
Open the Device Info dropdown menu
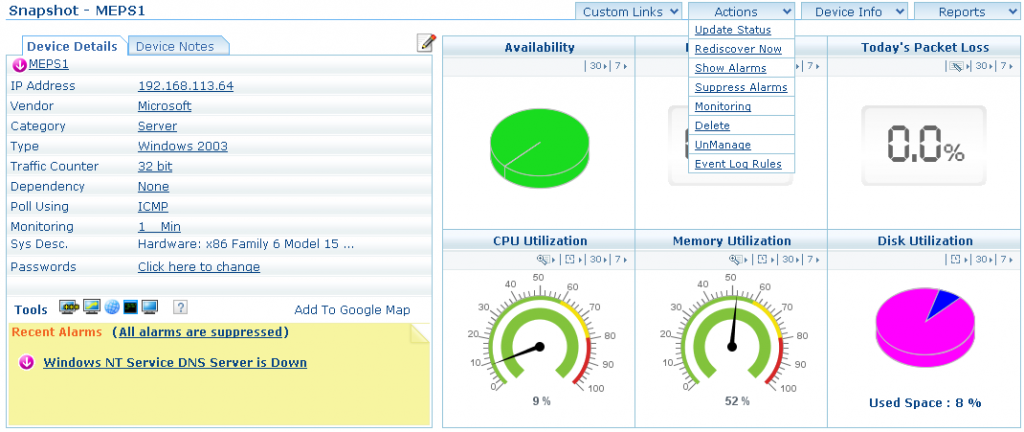855,12
